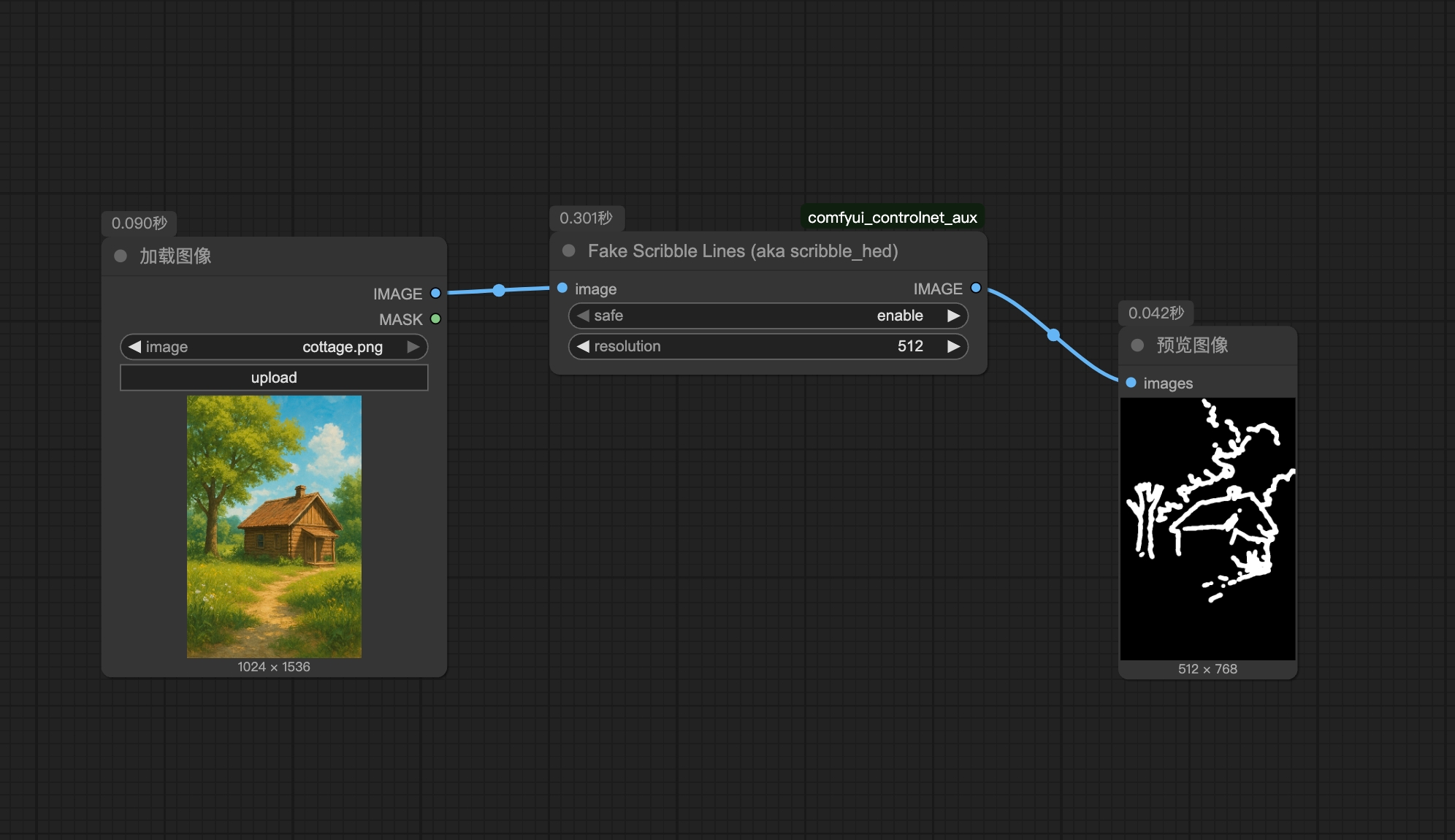This screenshot has height=840, width=1455.
Task: Click the image input dot on Fake Scribble Lines
Action: [x=562, y=289]
